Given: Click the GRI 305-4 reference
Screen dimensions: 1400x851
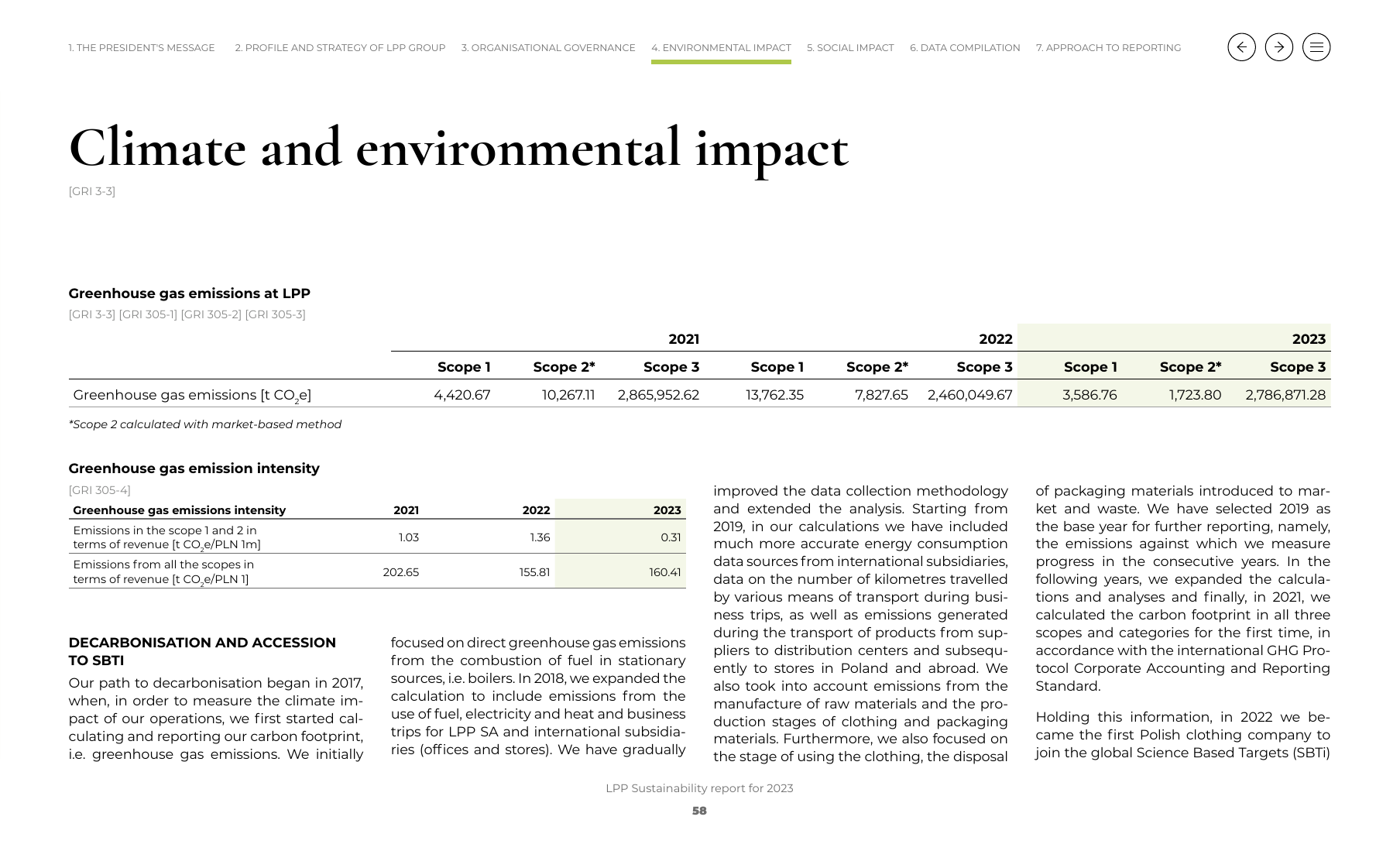Looking at the screenshot, I should click(99, 490).
